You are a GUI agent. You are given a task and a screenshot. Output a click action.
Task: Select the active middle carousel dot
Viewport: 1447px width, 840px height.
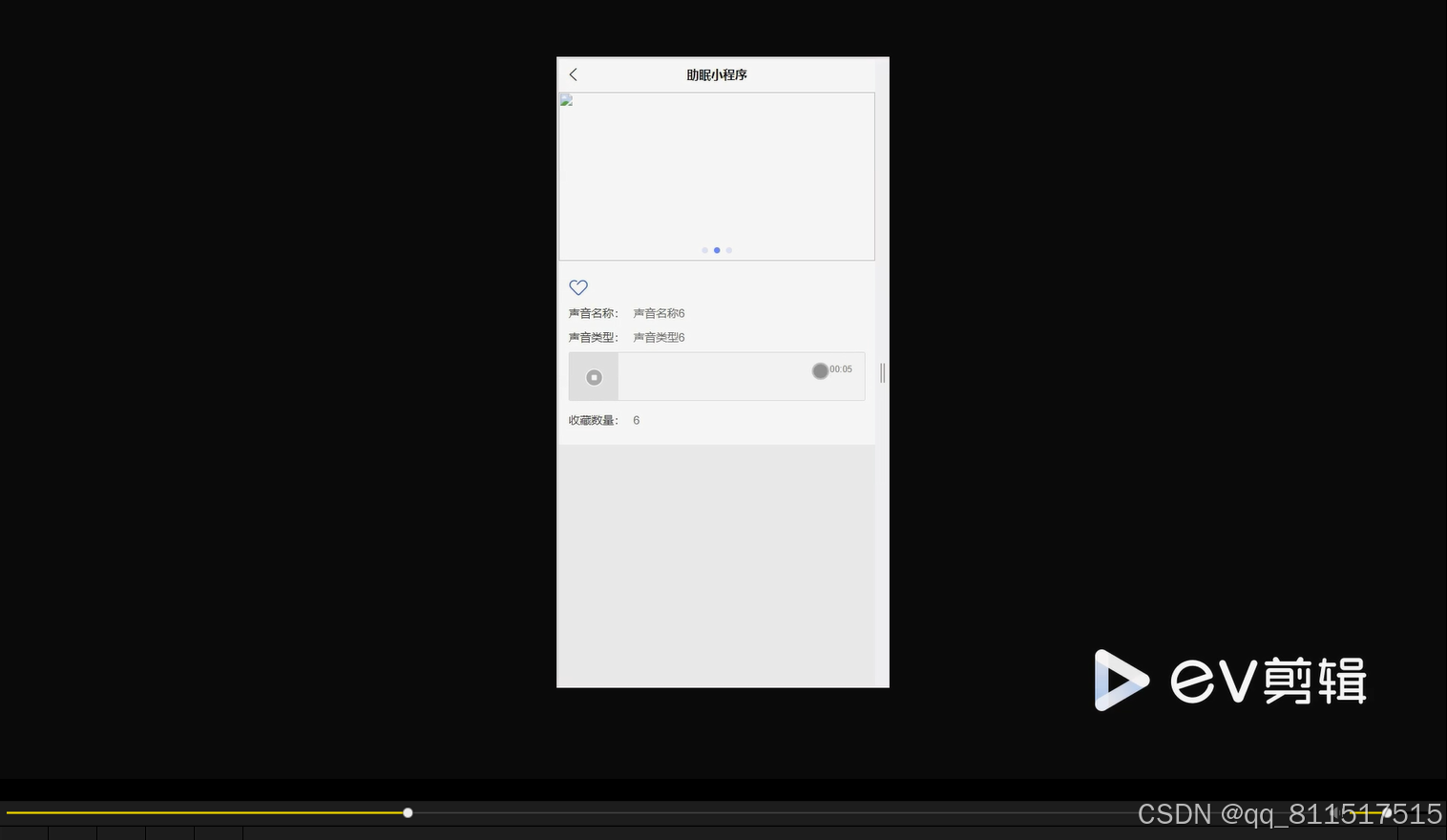tap(717, 250)
